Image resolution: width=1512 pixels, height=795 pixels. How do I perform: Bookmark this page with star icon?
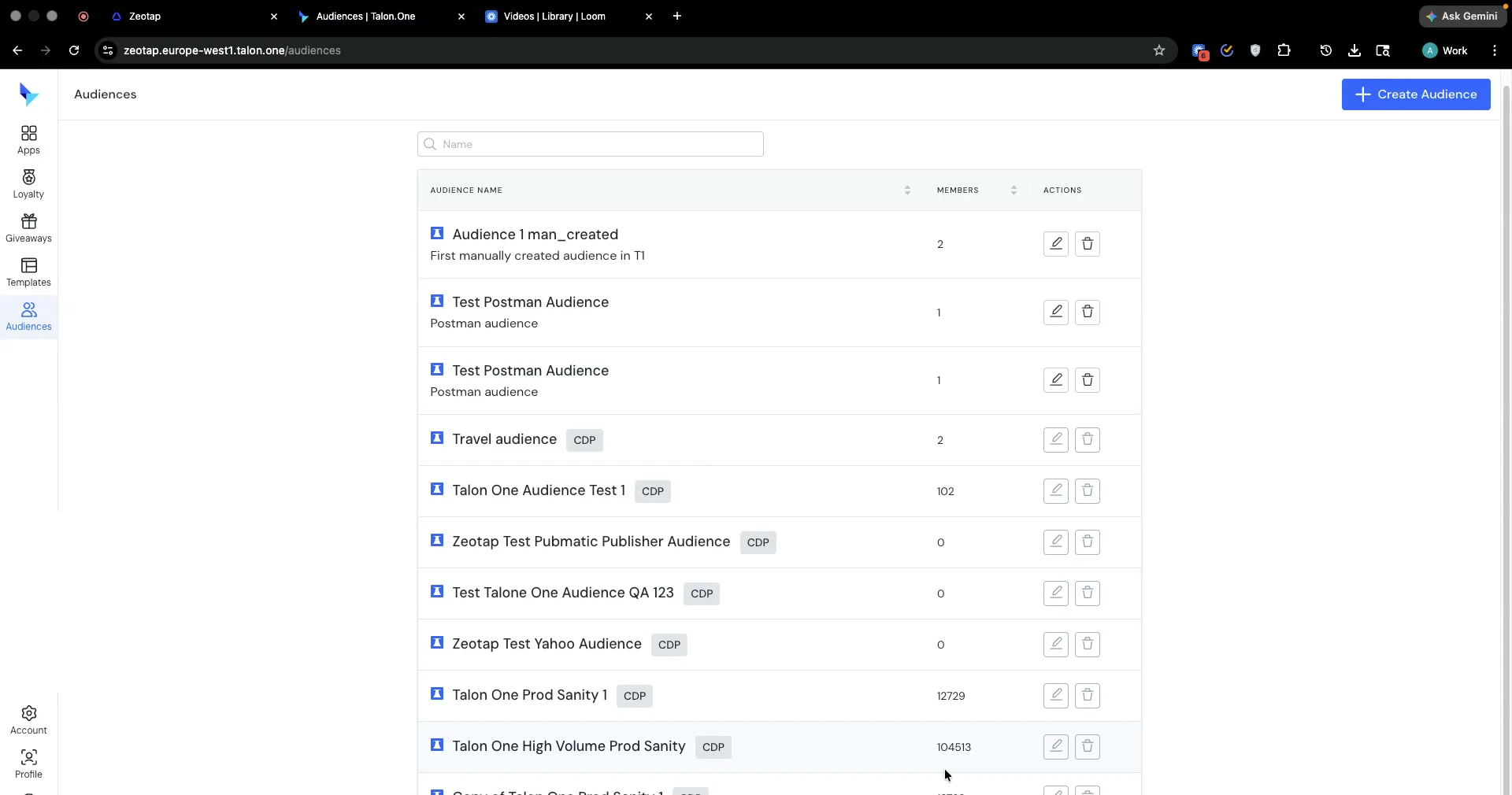click(1158, 50)
